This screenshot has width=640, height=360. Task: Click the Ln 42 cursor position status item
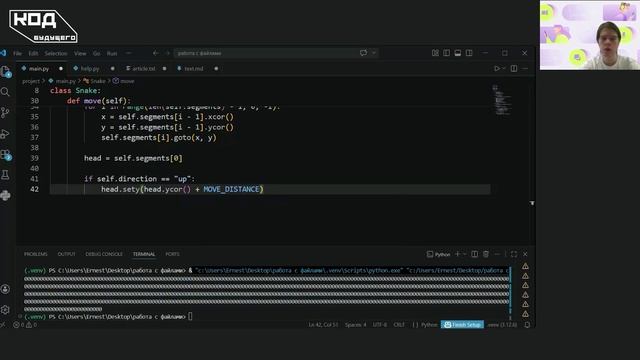(323, 325)
